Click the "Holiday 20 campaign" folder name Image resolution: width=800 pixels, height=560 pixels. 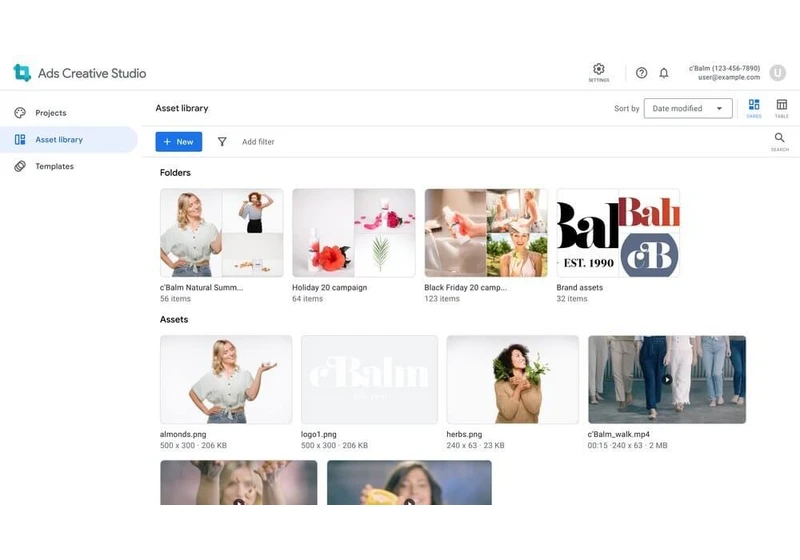tap(330, 287)
